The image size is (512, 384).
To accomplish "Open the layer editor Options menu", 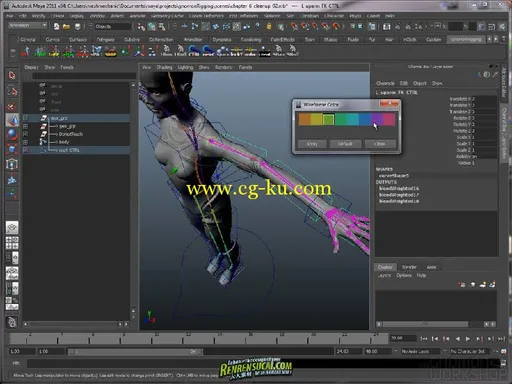I will coord(404,275).
